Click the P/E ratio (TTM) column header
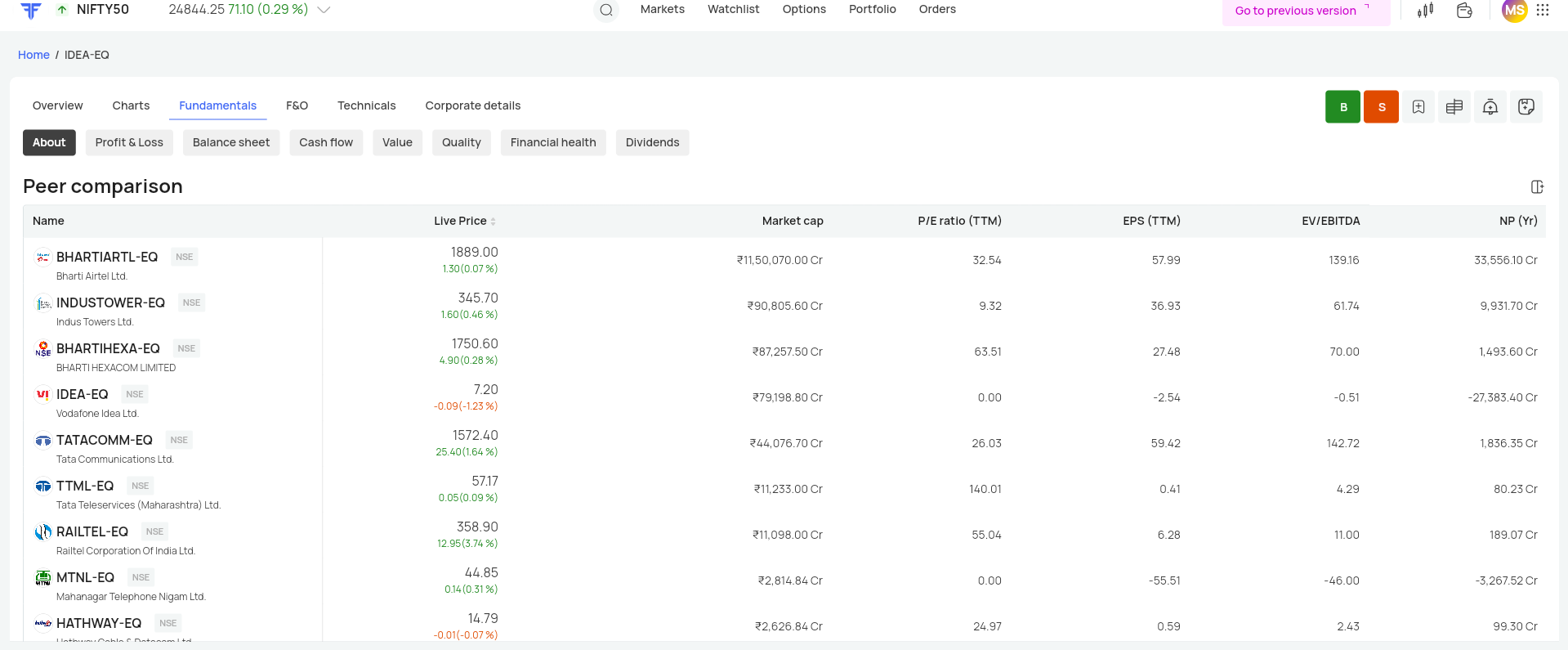 (x=959, y=221)
